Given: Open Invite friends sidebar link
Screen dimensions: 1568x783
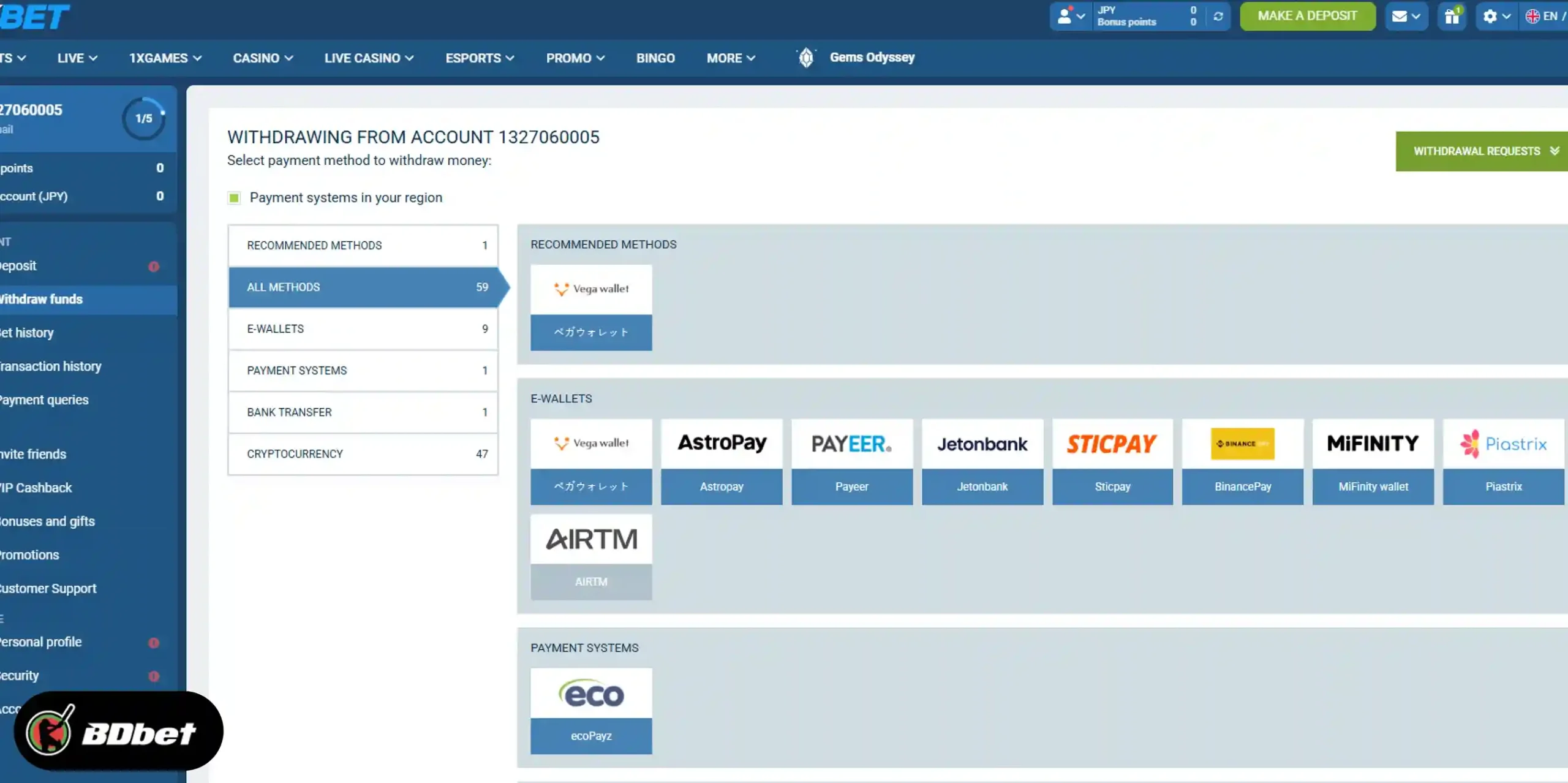Looking at the screenshot, I should [33, 455].
